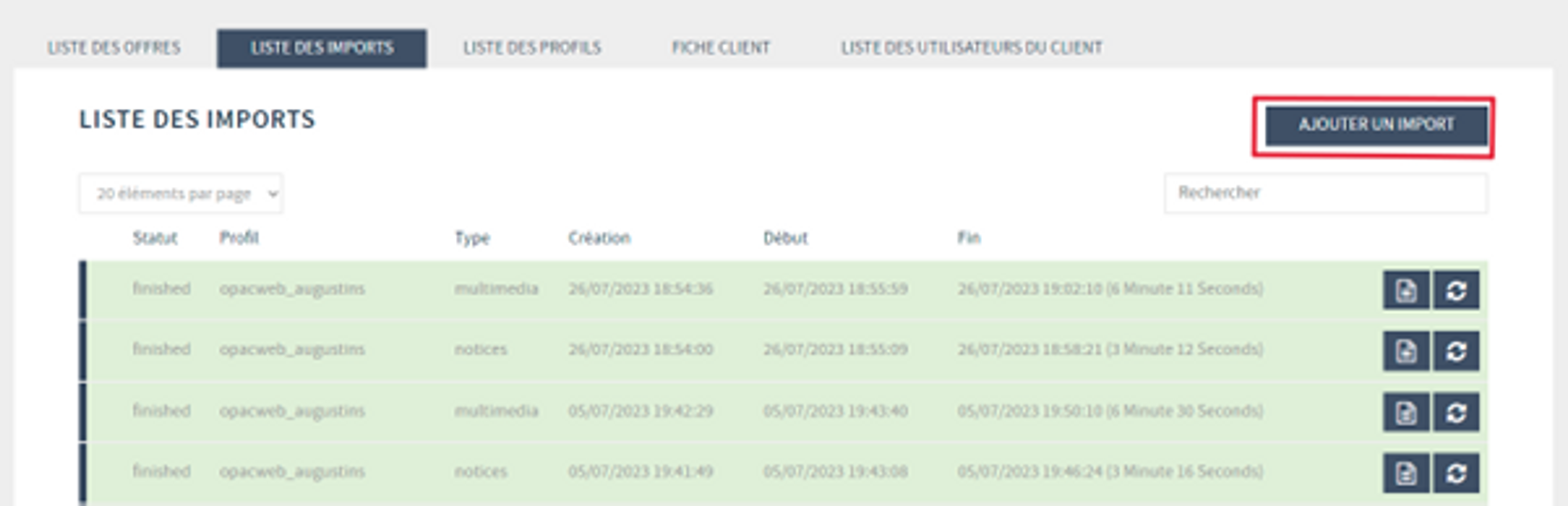Open the file icon for the 05/07/2023 notices import
The image size is (1568, 506).
click(1405, 473)
